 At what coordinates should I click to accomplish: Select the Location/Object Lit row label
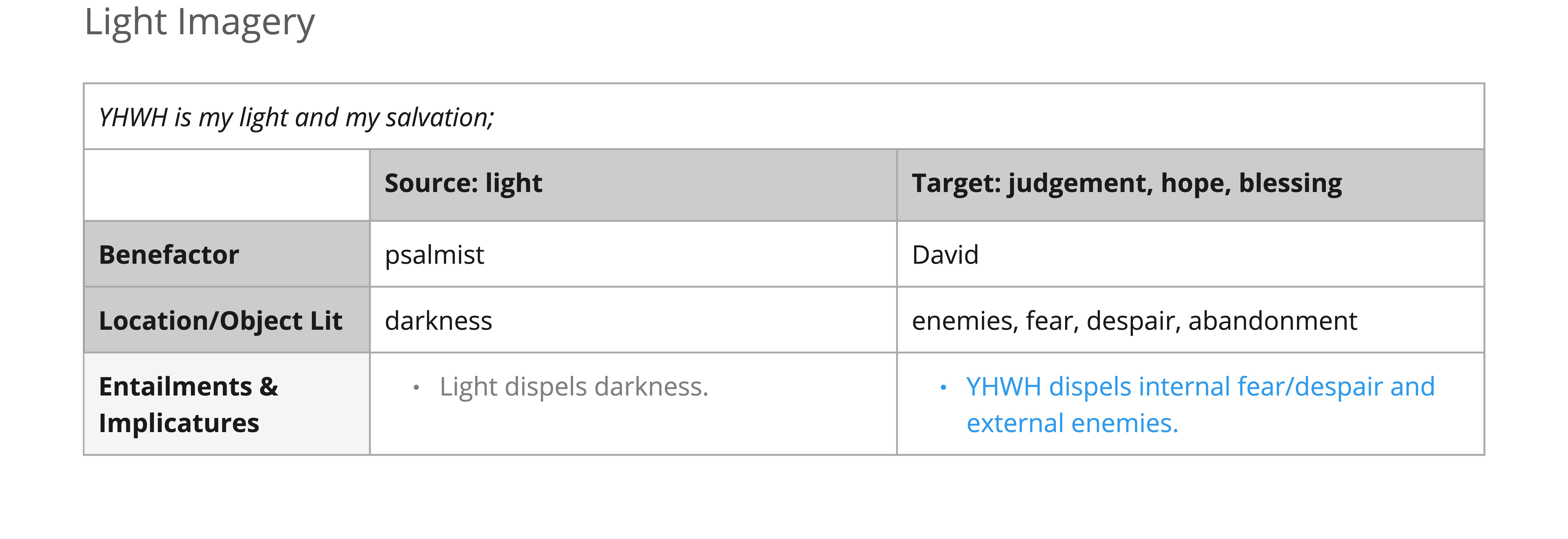pos(227,320)
